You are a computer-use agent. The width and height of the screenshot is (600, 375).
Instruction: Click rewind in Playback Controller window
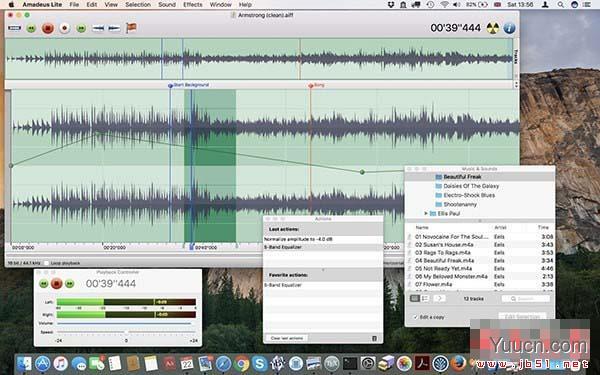(x=44, y=284)
